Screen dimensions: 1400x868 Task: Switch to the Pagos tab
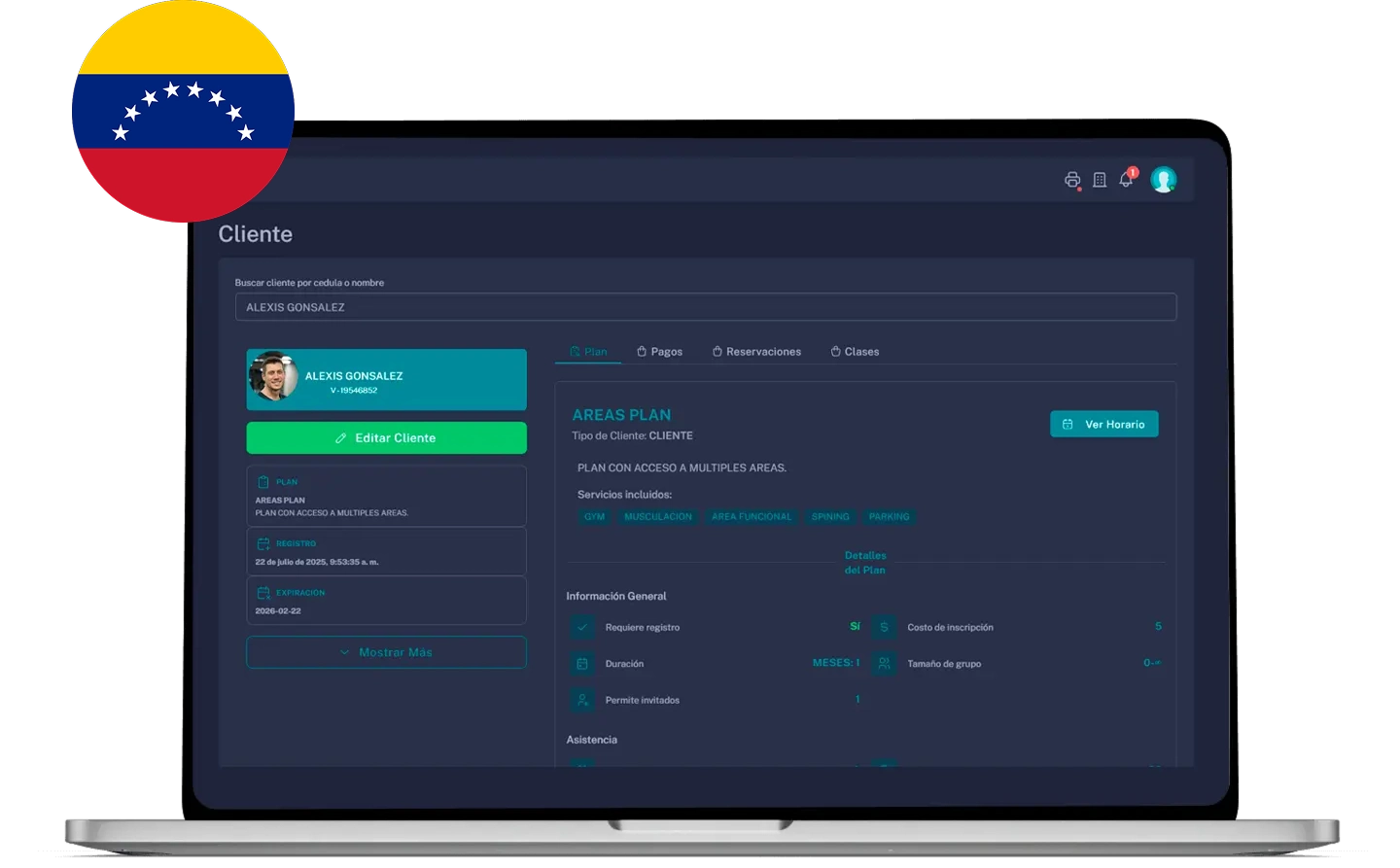(x=660, y=351)
